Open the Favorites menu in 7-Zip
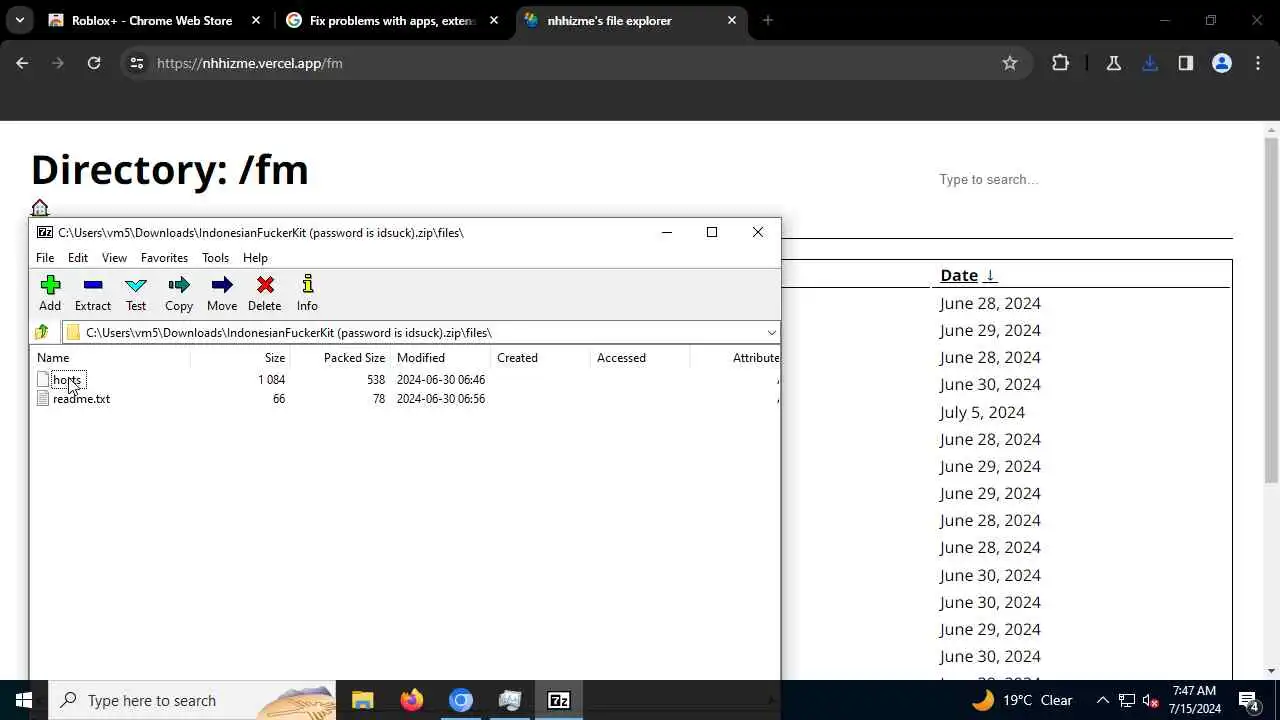The height and width of the screenshot is (720, 1280). 164,258
